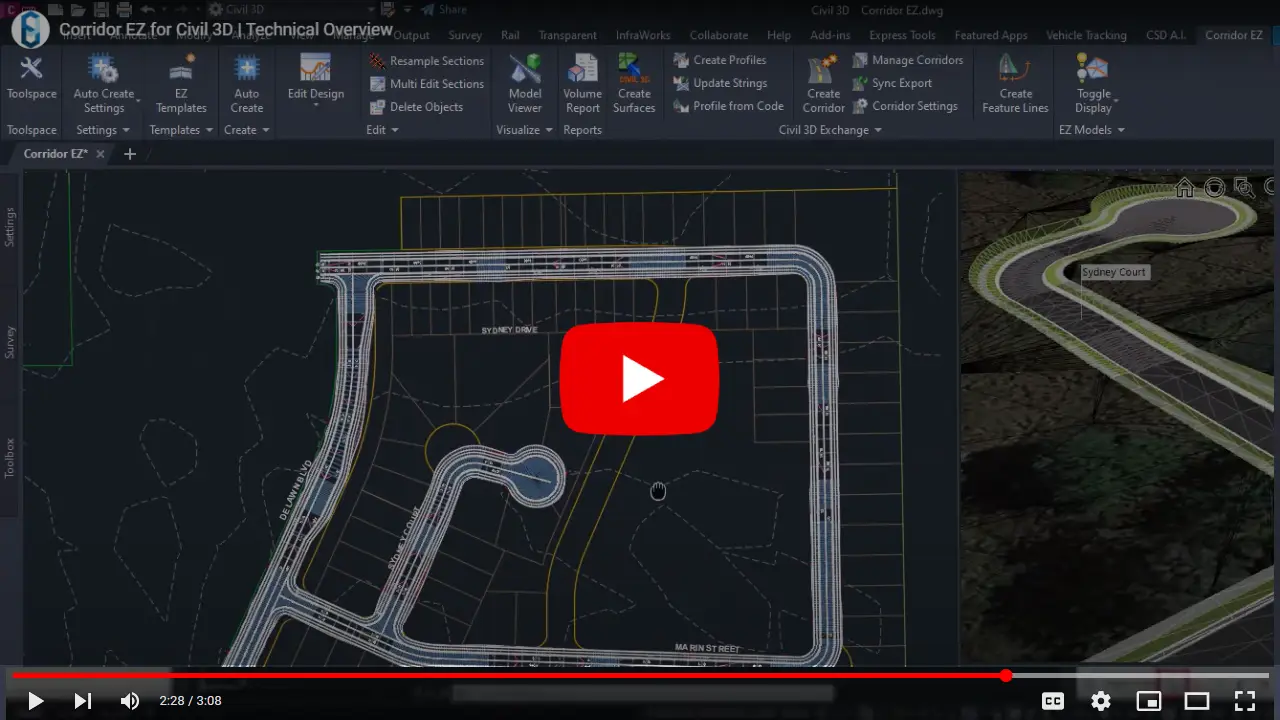Screen dimensions: 1280x720
Task: Choose Profile from Code
Action: click(728, 106)
